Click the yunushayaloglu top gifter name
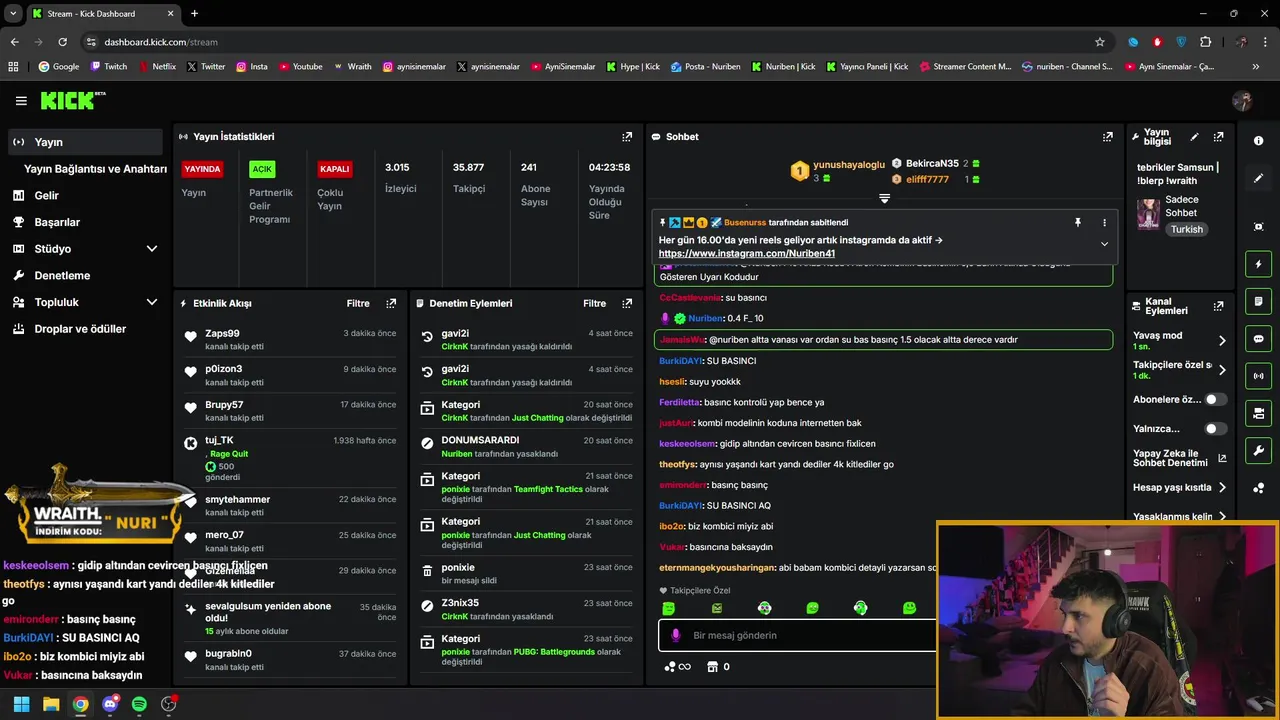 [849, 164]
